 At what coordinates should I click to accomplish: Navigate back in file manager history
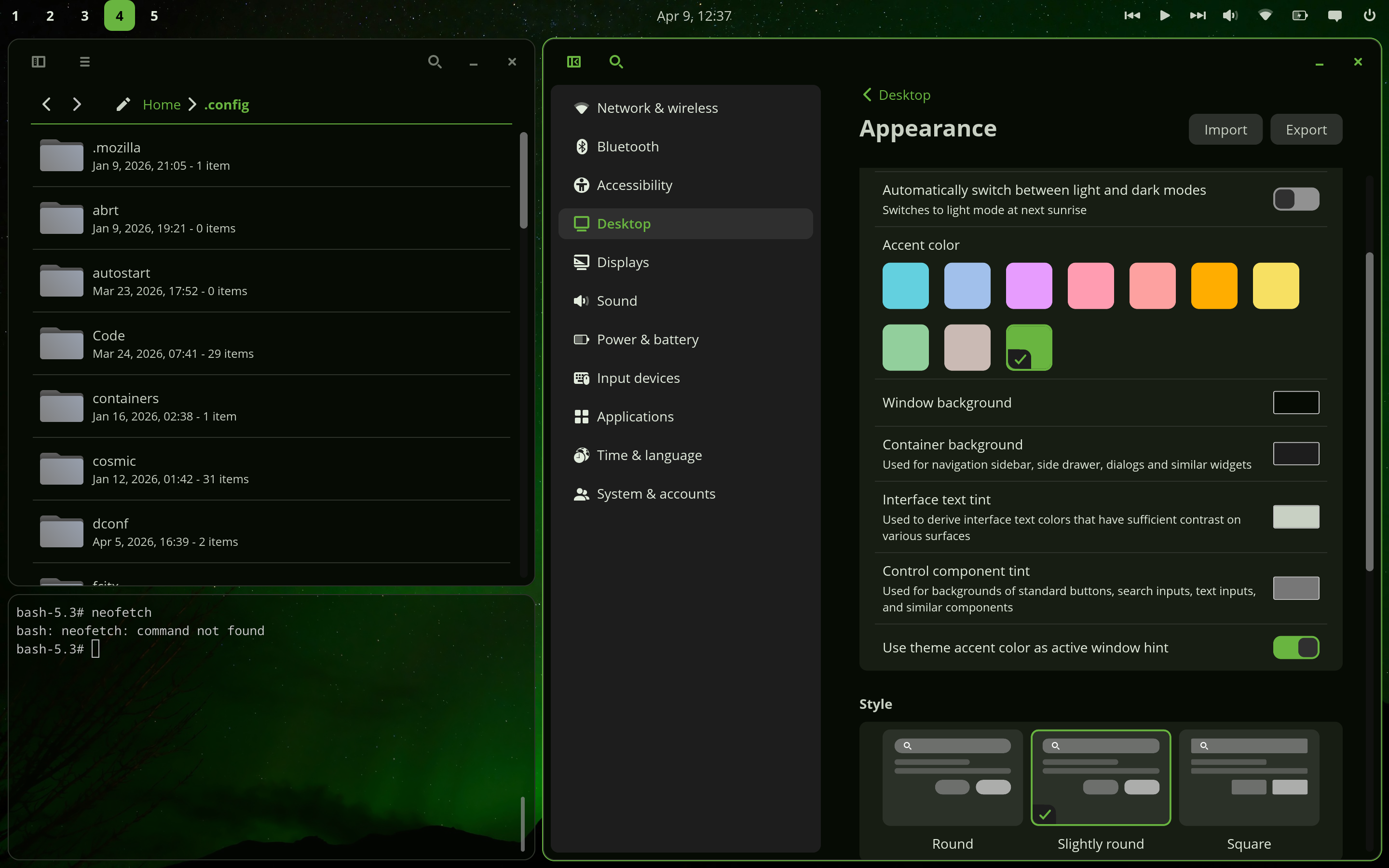(46, 105)
